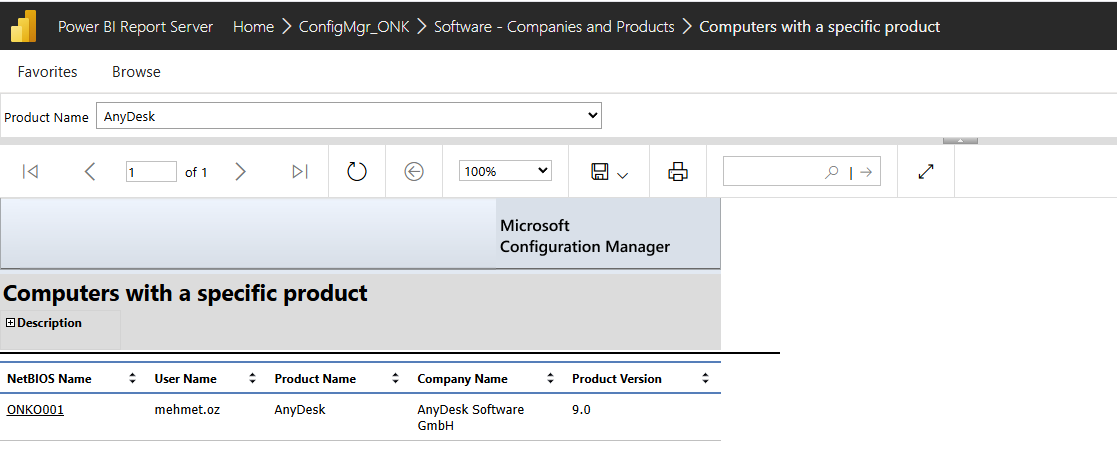Switch report to full screen view
Image resolution: width=1117 pixels, height=463 pixels.
pyautogui.click(x=926, y=172)
